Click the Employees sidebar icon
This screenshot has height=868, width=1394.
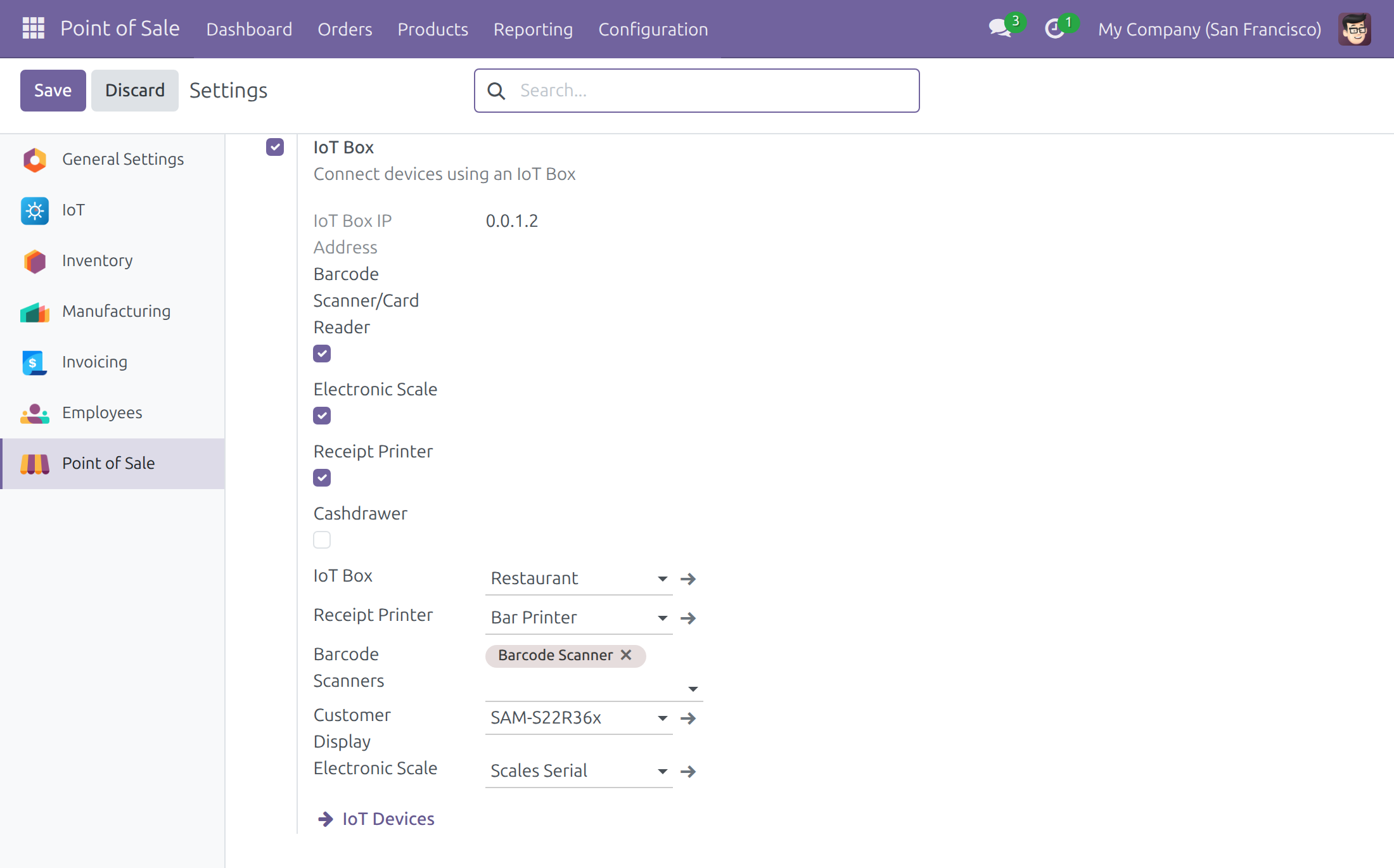point(35,413)
